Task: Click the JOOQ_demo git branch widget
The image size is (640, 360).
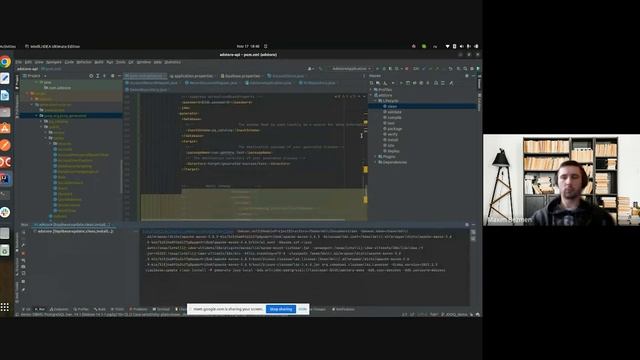Action: (x=455, y=315)
